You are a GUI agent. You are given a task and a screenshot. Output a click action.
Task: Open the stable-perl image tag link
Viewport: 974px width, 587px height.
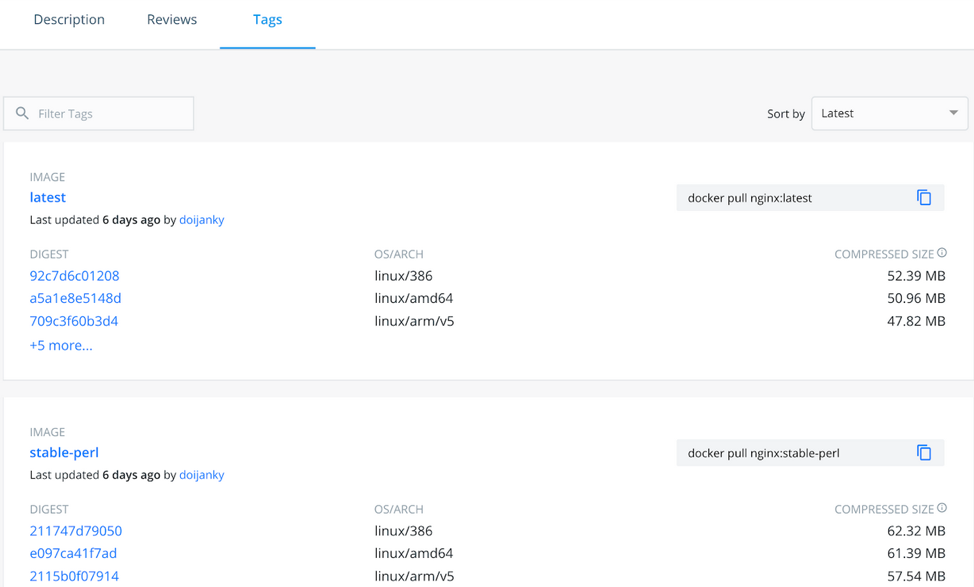[64, 452]
